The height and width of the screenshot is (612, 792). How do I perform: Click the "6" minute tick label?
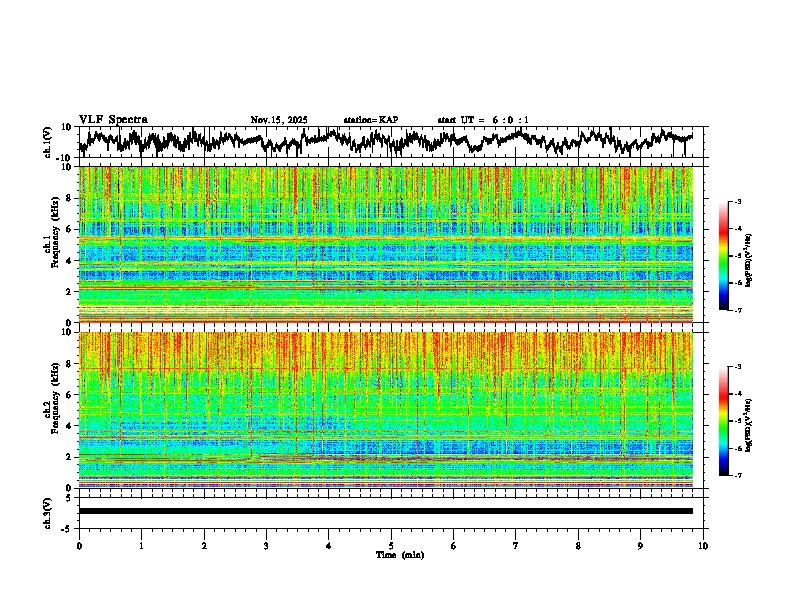pos(454,546)
